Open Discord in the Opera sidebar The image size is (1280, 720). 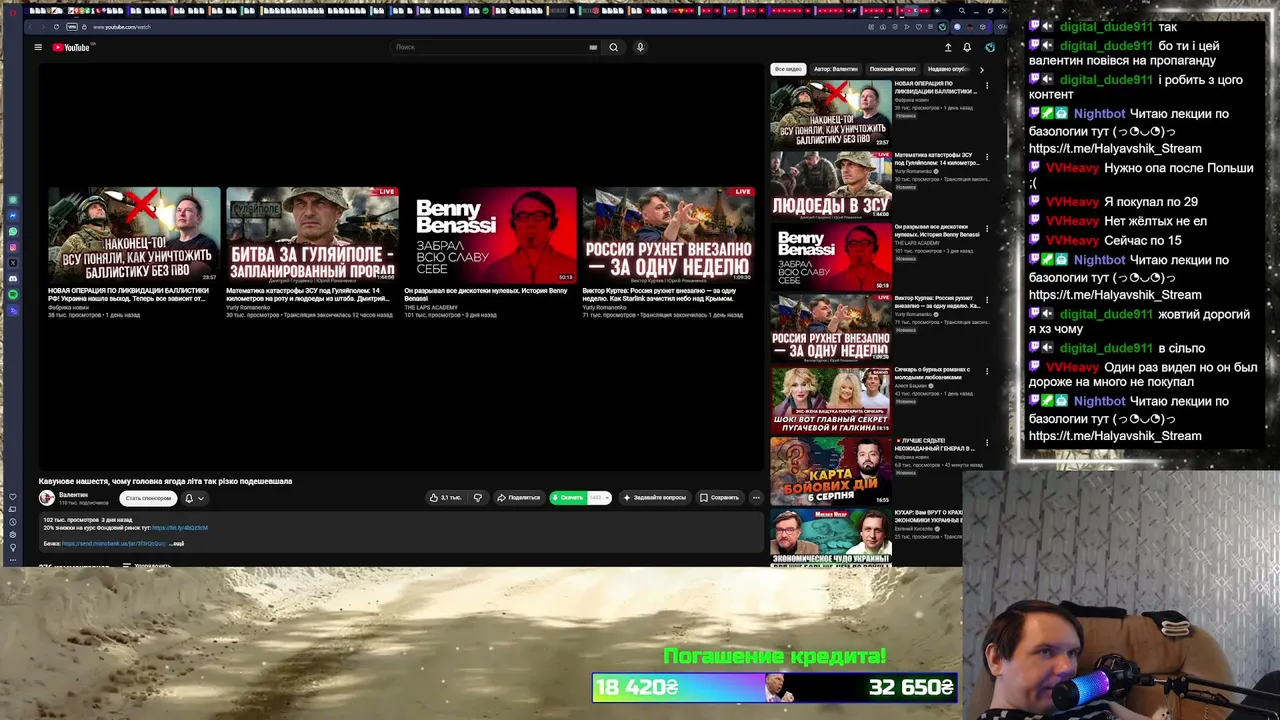(x=13, y=279)
